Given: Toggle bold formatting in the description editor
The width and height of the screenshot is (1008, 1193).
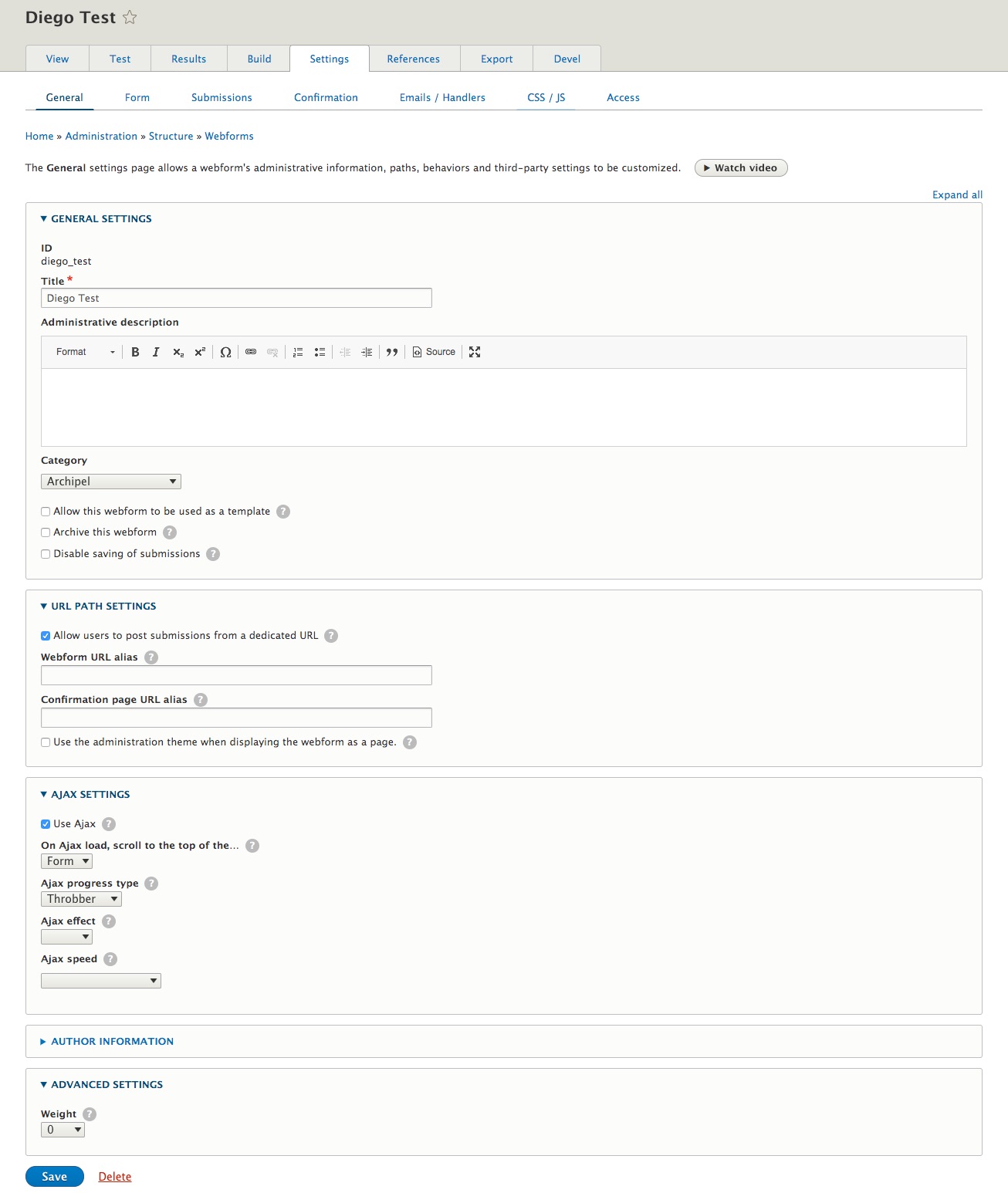Looking at the screenshot, I should 135,352.
